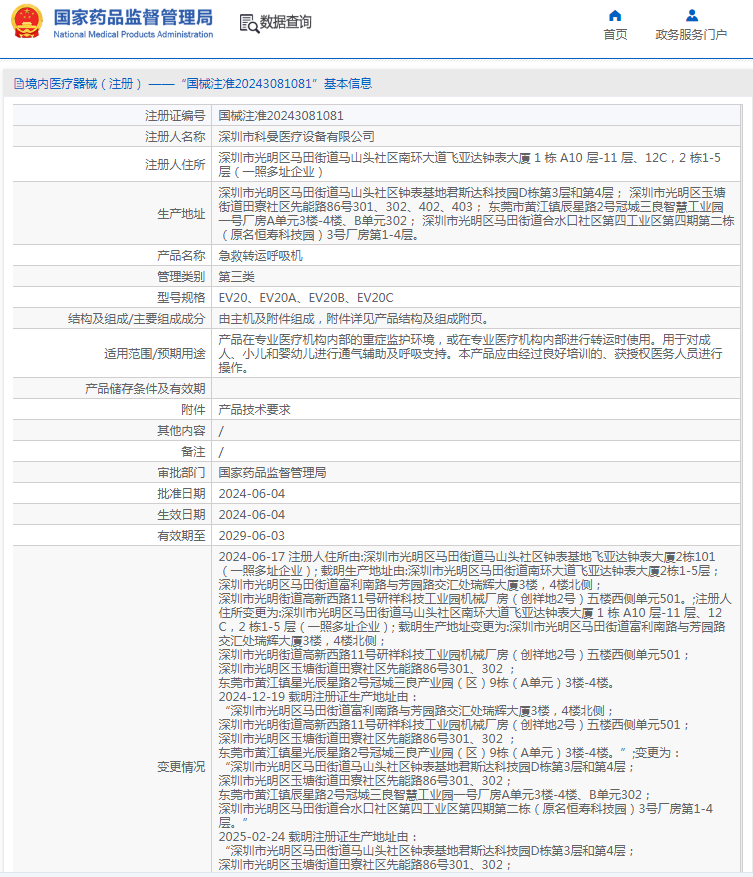Viewport: 753px width, 877px height.
Task: Click the document icon before 境内医疗器械
Action: pos(18,84)
